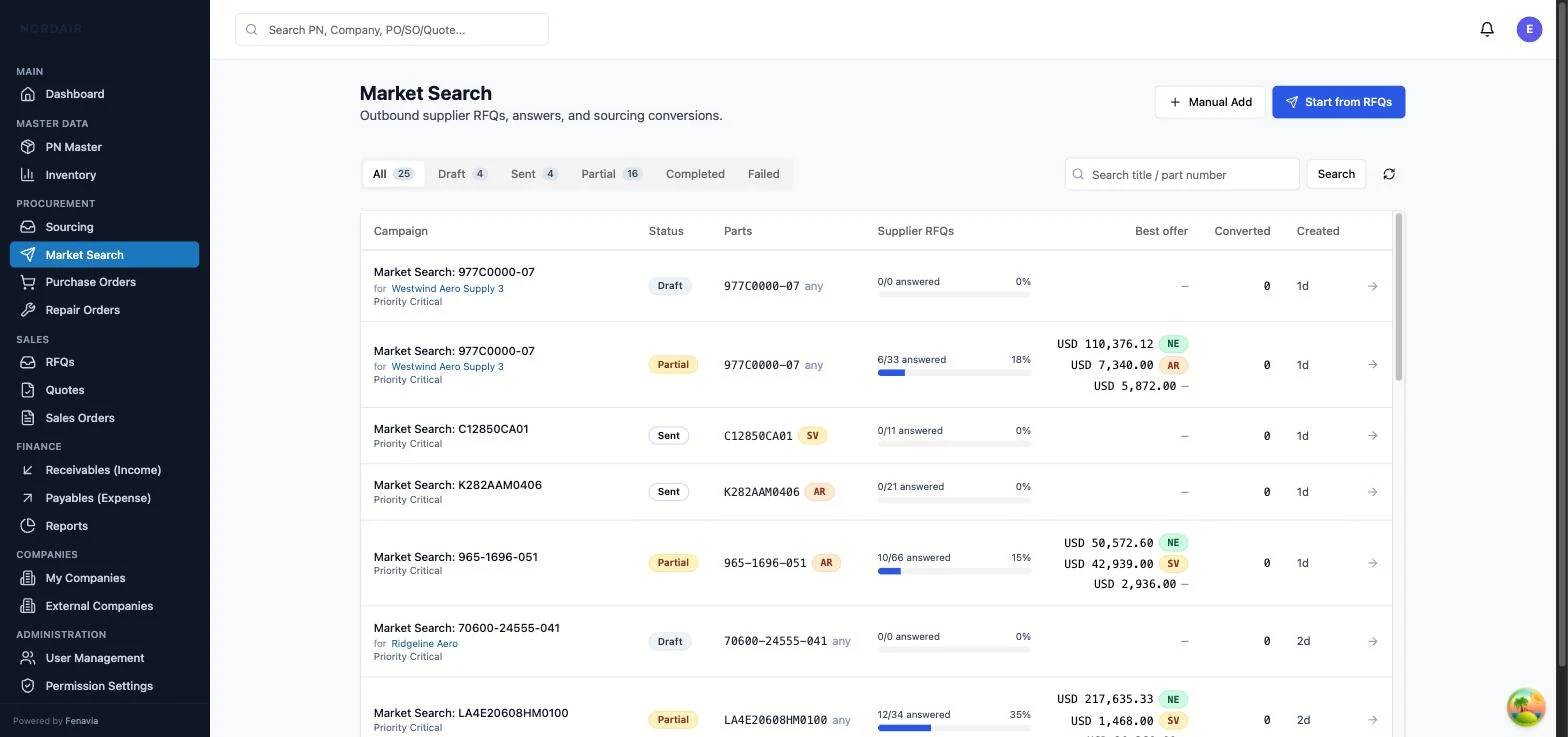
Task: Open Westwind Aero Supply 3 link in first row
Action: [447, 288]
